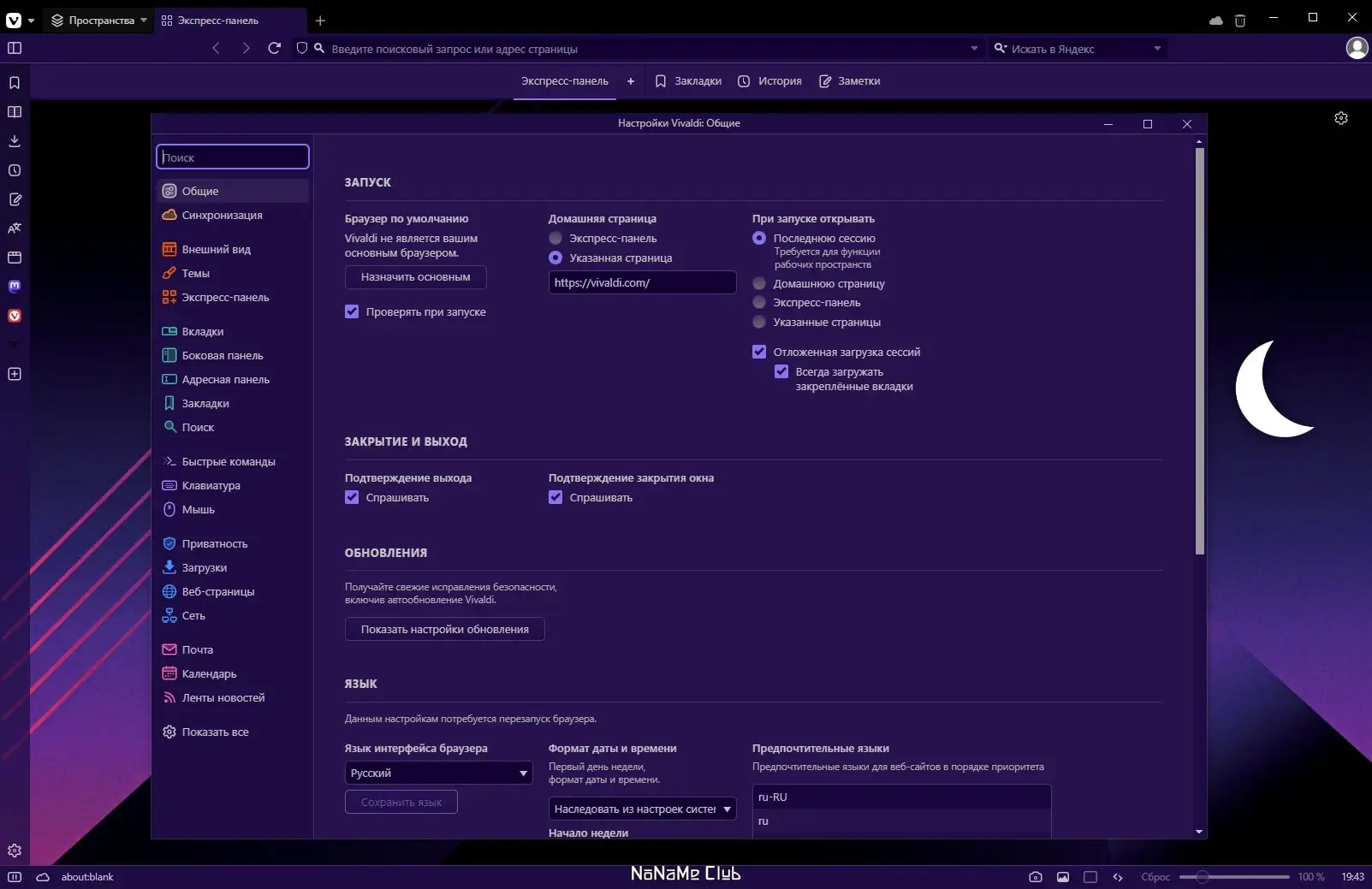This screenshot has width=1372, height=889.
Task: Expand the Пространства workspaces dropdown
Action: pos(98,21)
